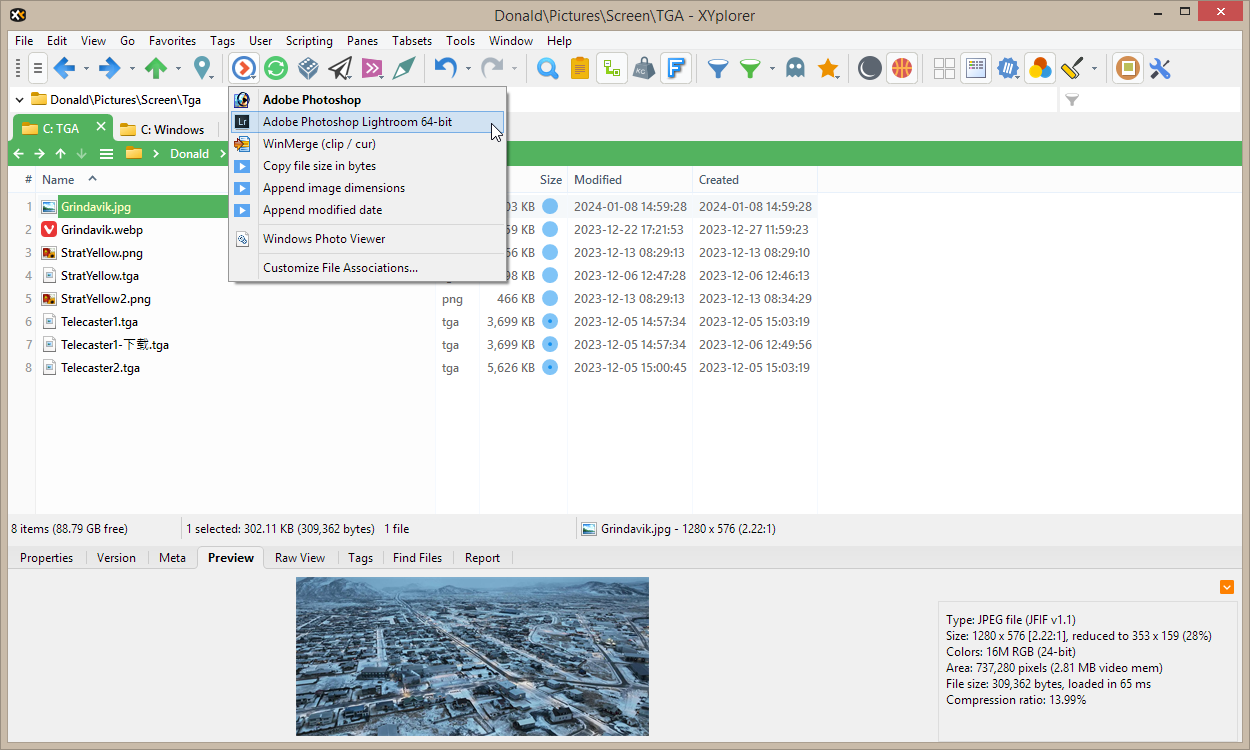Select Adobe Photoshop Lightroom 64-bit menu entry
The height and width of the screenshot is (750, 1250).
pyautogui.click(x=357, y=122)
